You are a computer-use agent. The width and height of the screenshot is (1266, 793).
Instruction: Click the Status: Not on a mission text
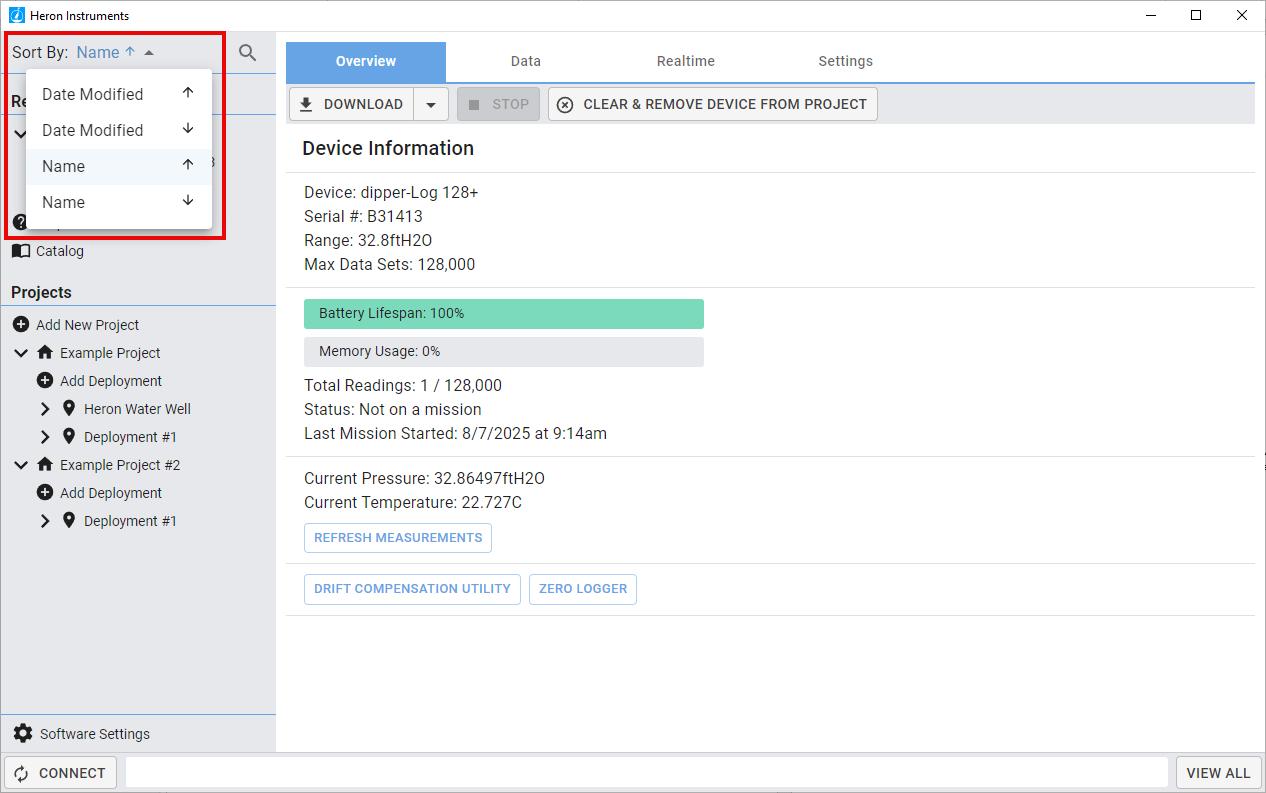click(x=393, y=410)
